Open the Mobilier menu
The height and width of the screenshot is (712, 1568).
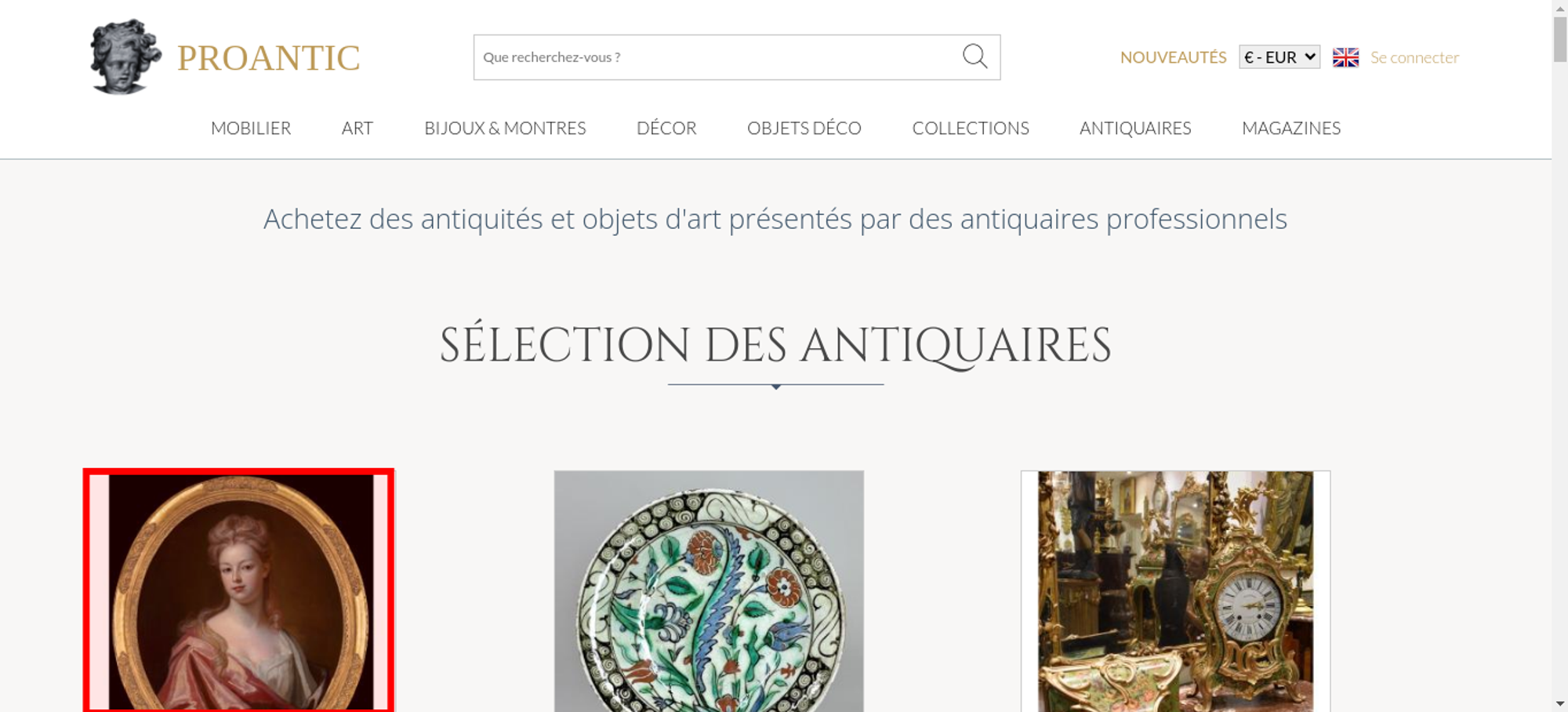pyautogui.click(x=251, y=128)
